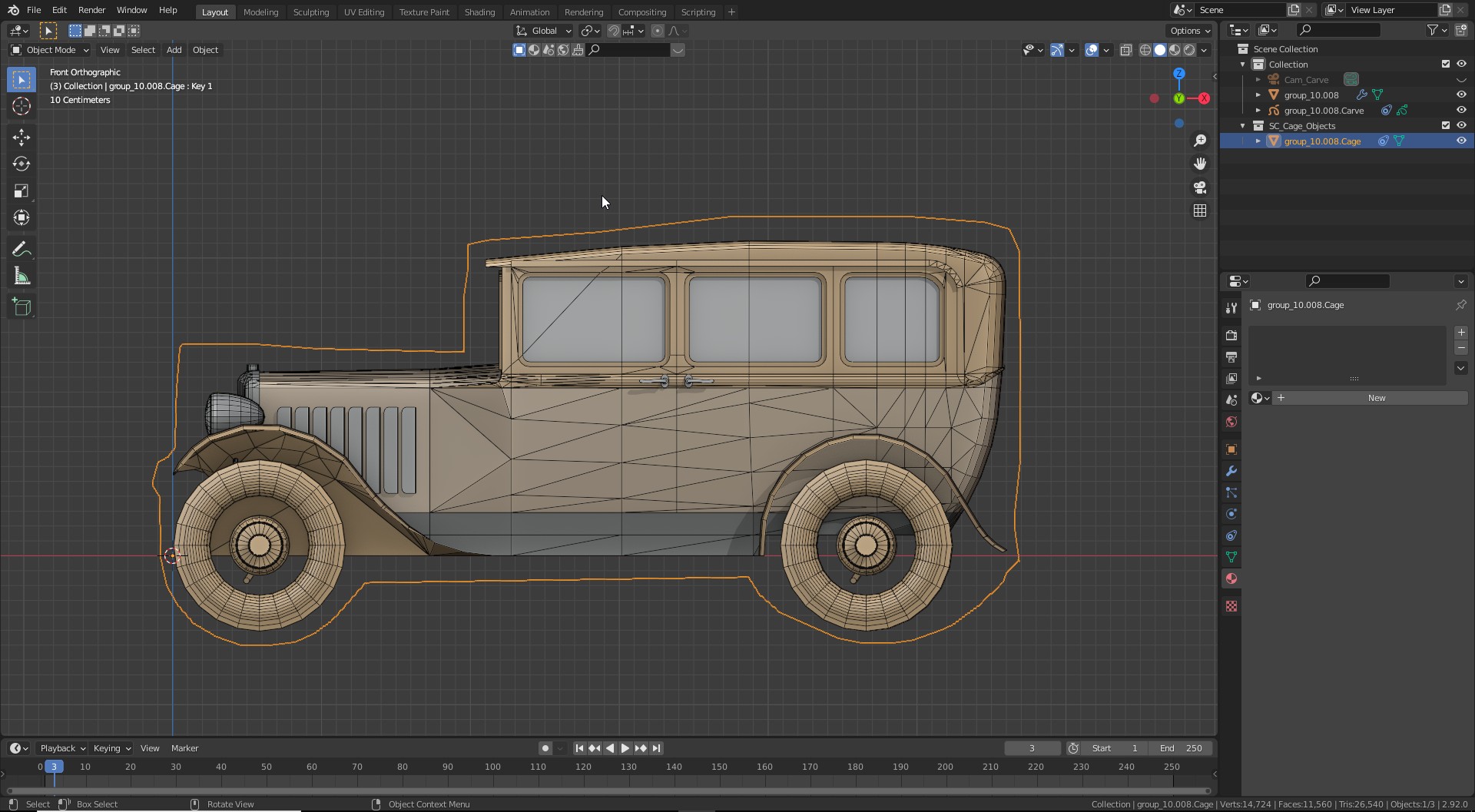Image resolution: width=1475 pixels, height=812 pixels.
Task: Click the pan view hand icon
Action: [1200, 164]
